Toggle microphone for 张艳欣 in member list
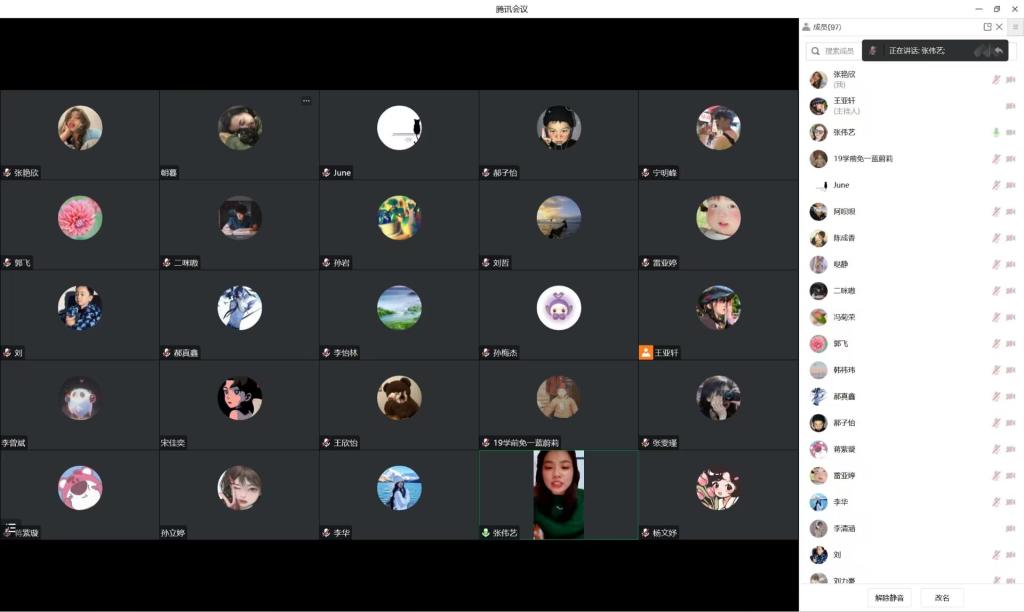The image size is (1024, 612). click(996, 79)
